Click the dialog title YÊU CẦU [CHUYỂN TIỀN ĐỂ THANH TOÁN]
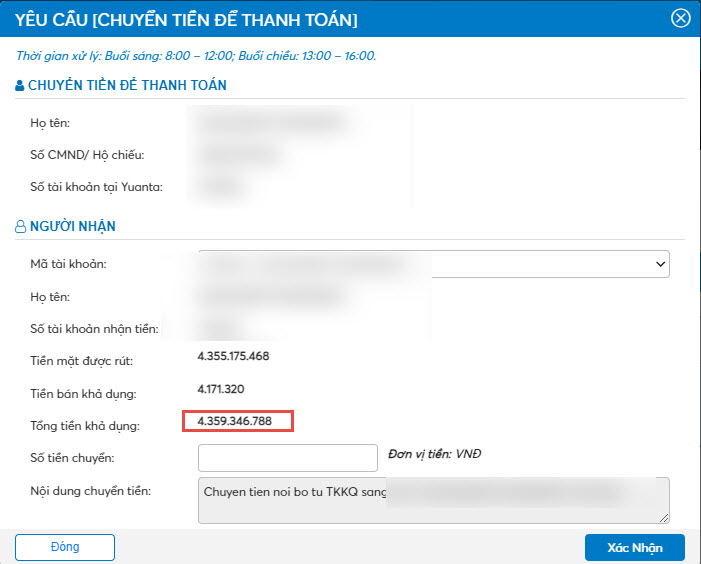Image resolution: width=701 pixels, height=564 pixels. [x=186, y=20]
